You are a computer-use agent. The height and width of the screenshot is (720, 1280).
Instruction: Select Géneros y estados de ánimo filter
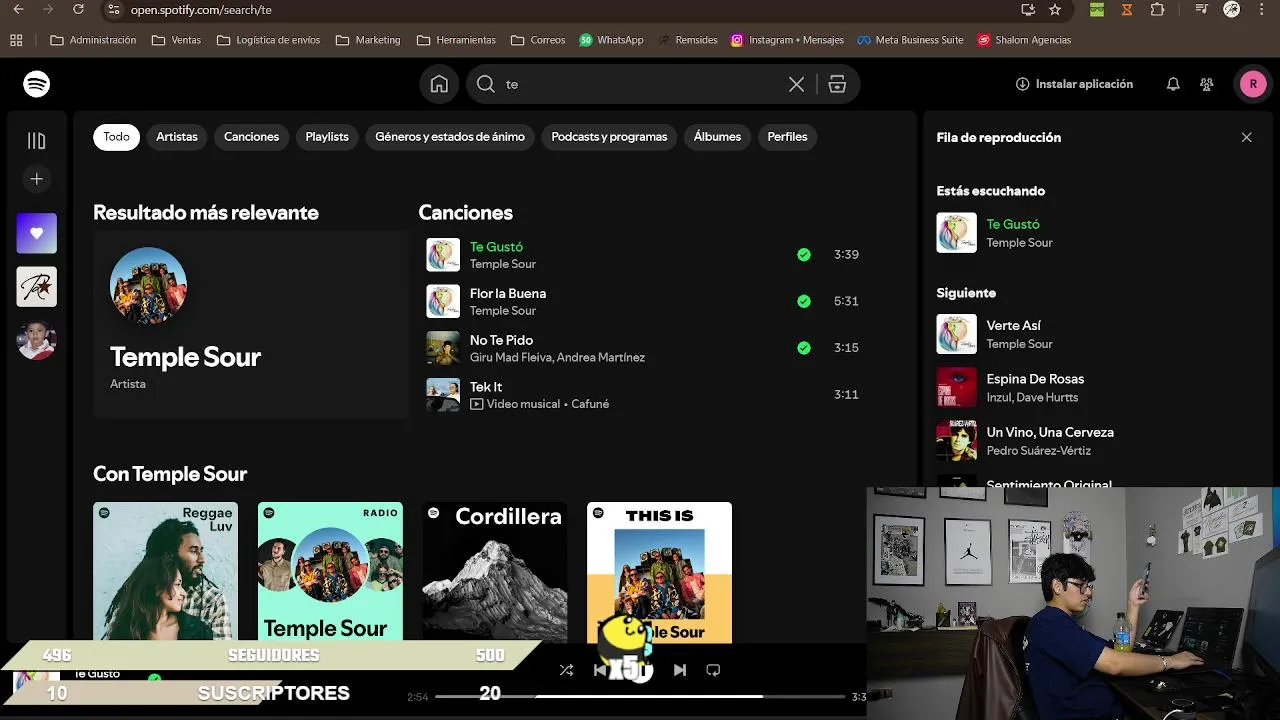450,137
